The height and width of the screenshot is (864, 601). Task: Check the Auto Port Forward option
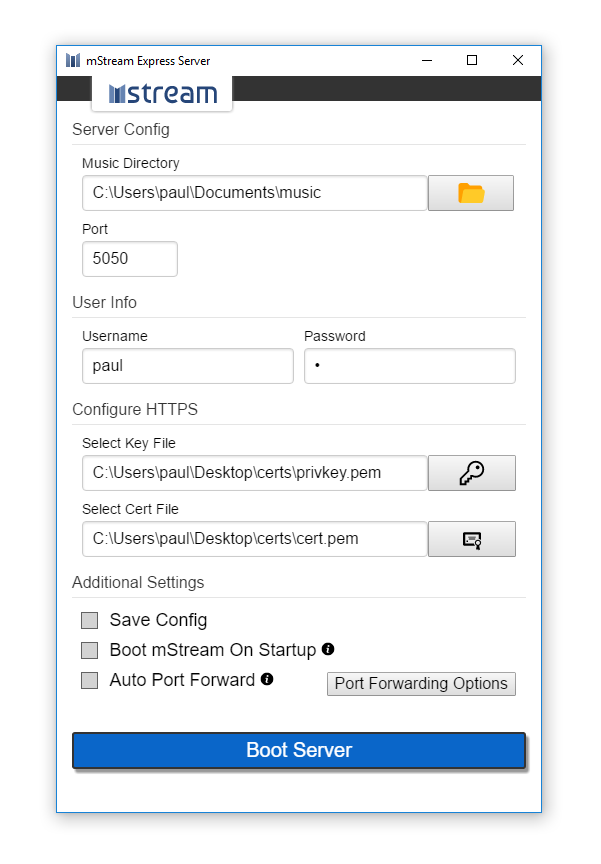[x=89, y=680]
